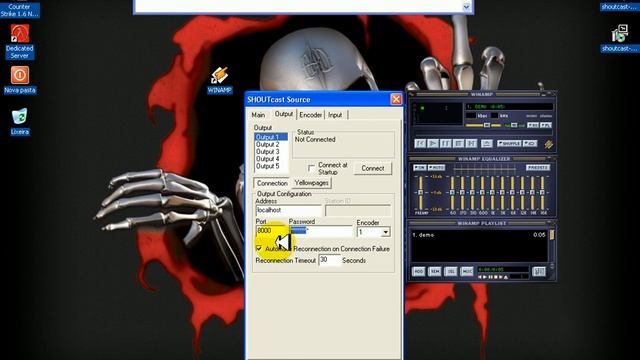This screenshot has height=360, width=640.
Task: Select Output 4 in the output list
Action: point(271,159)
